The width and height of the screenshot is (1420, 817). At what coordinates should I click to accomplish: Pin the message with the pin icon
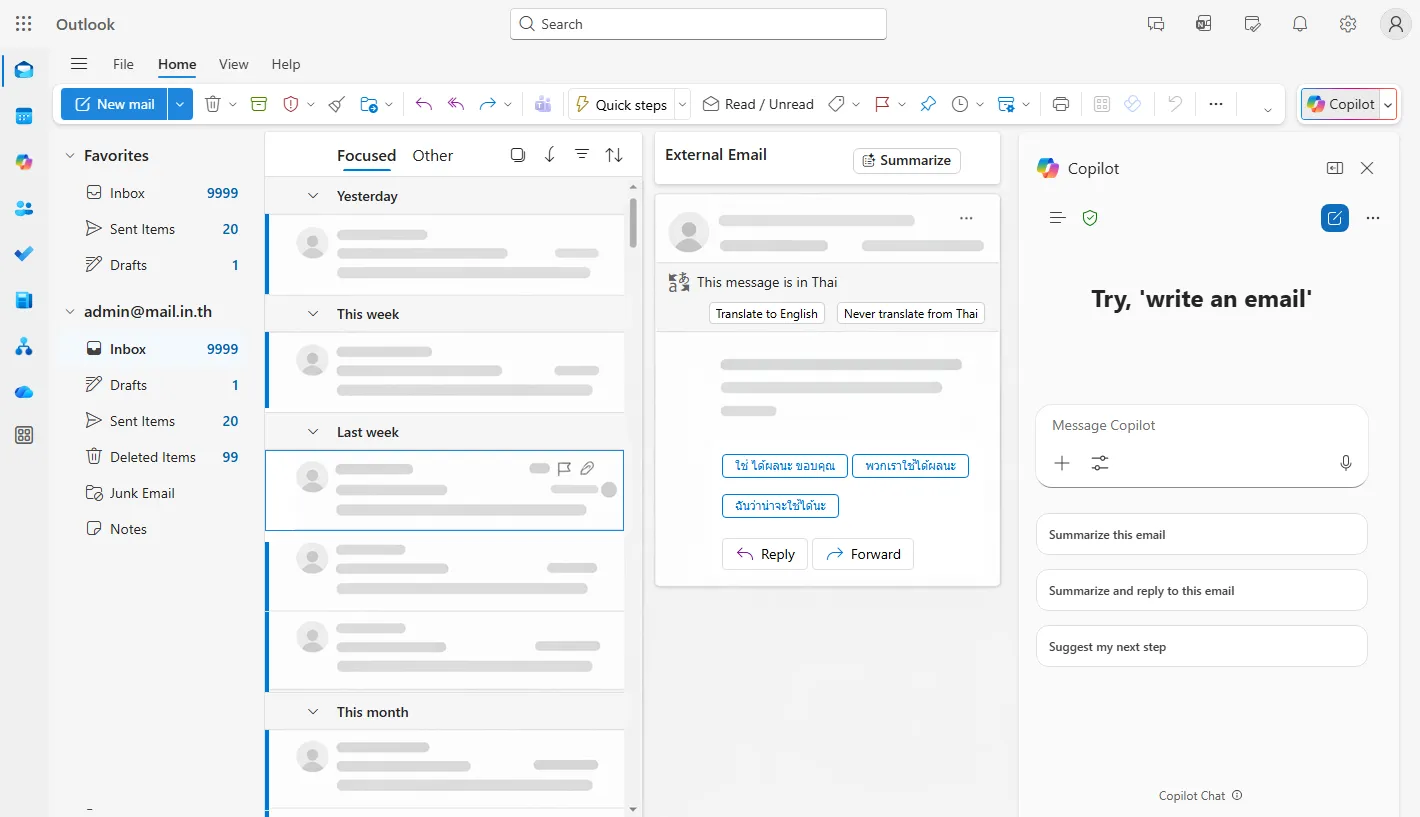click(928, 104)
